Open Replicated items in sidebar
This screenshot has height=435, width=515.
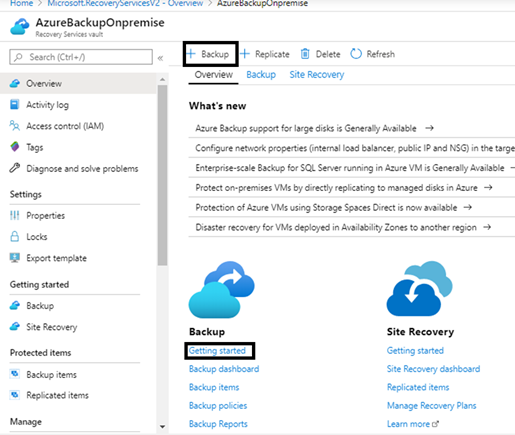pyautogui.click(x=78, y=395)
